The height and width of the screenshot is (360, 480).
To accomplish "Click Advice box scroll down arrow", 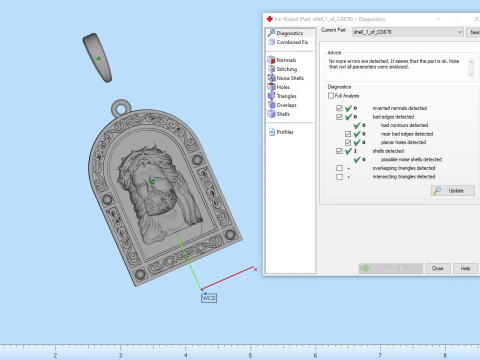I will pyautogui.click(x=471, y=74).
